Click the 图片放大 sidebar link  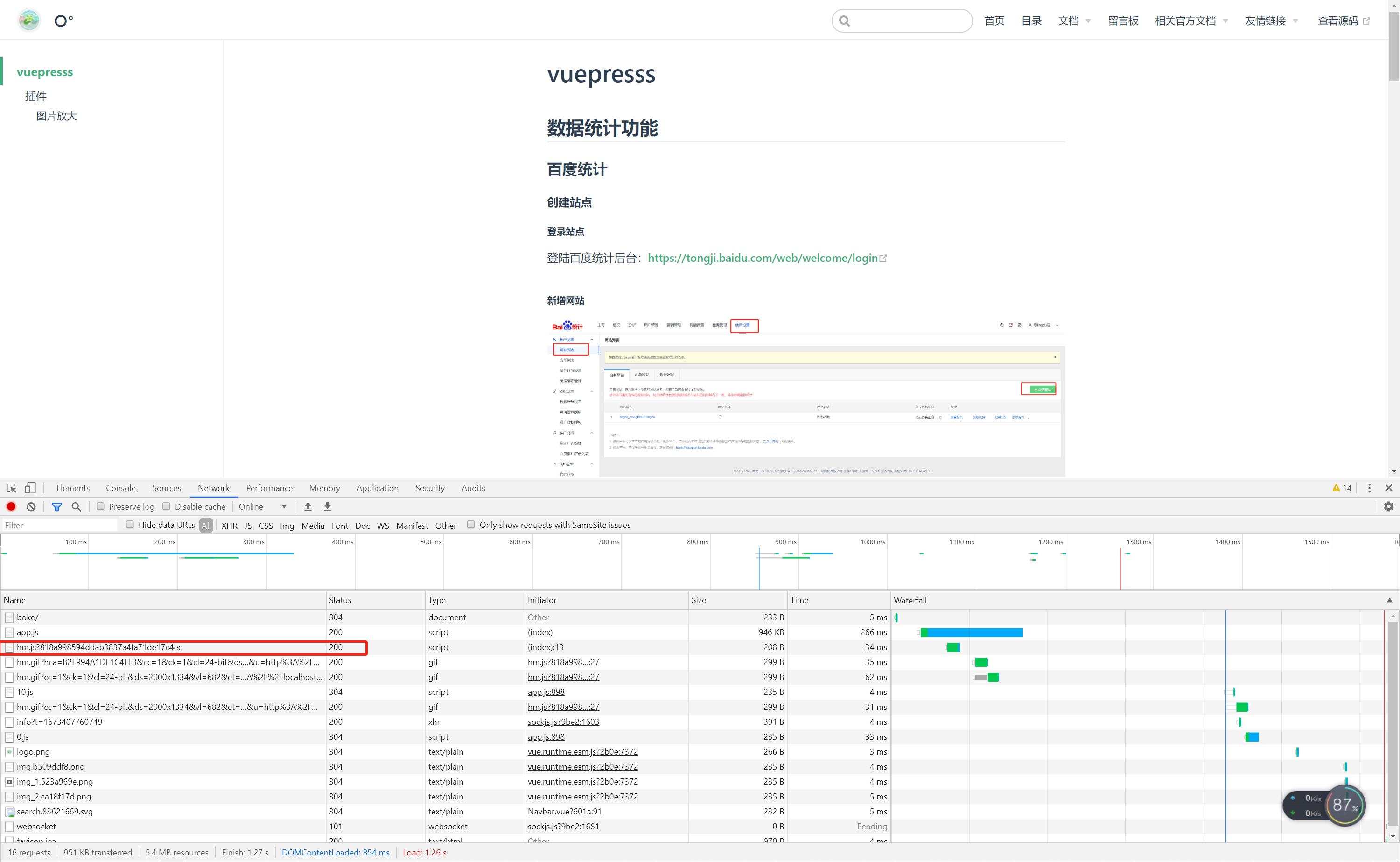(x=56, y=116)
